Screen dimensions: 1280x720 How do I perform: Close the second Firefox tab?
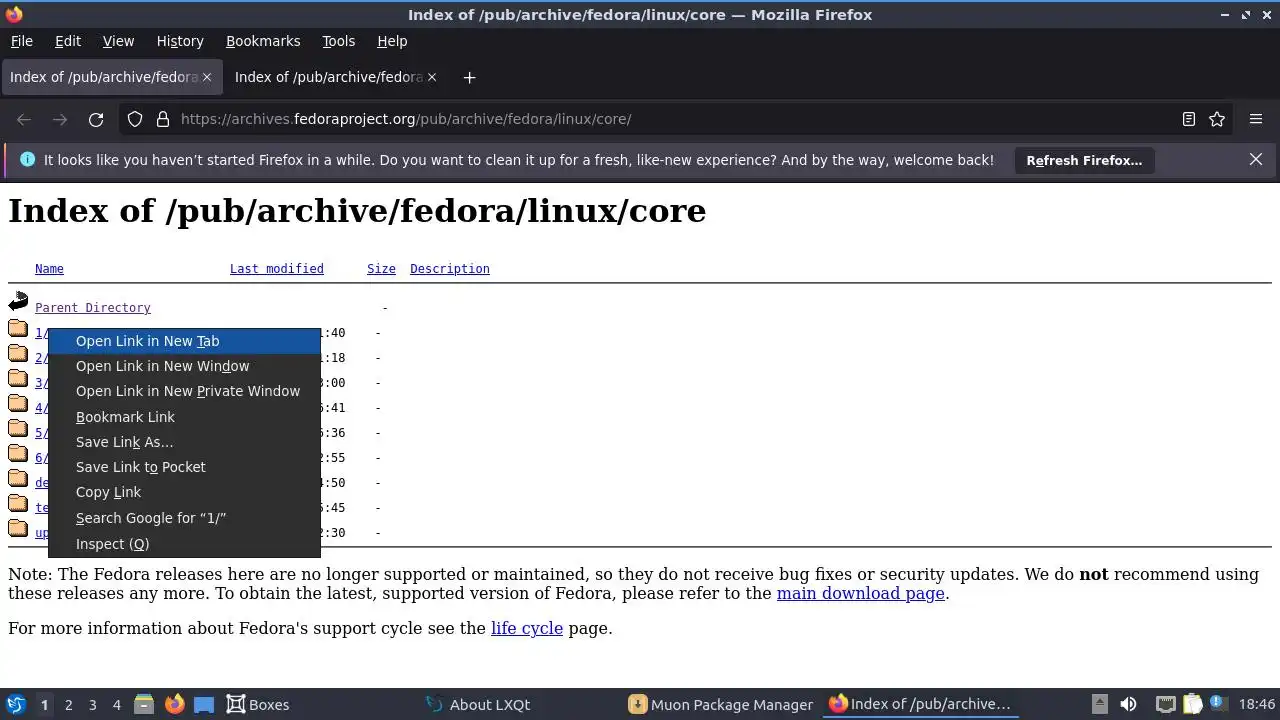(432, 77)
